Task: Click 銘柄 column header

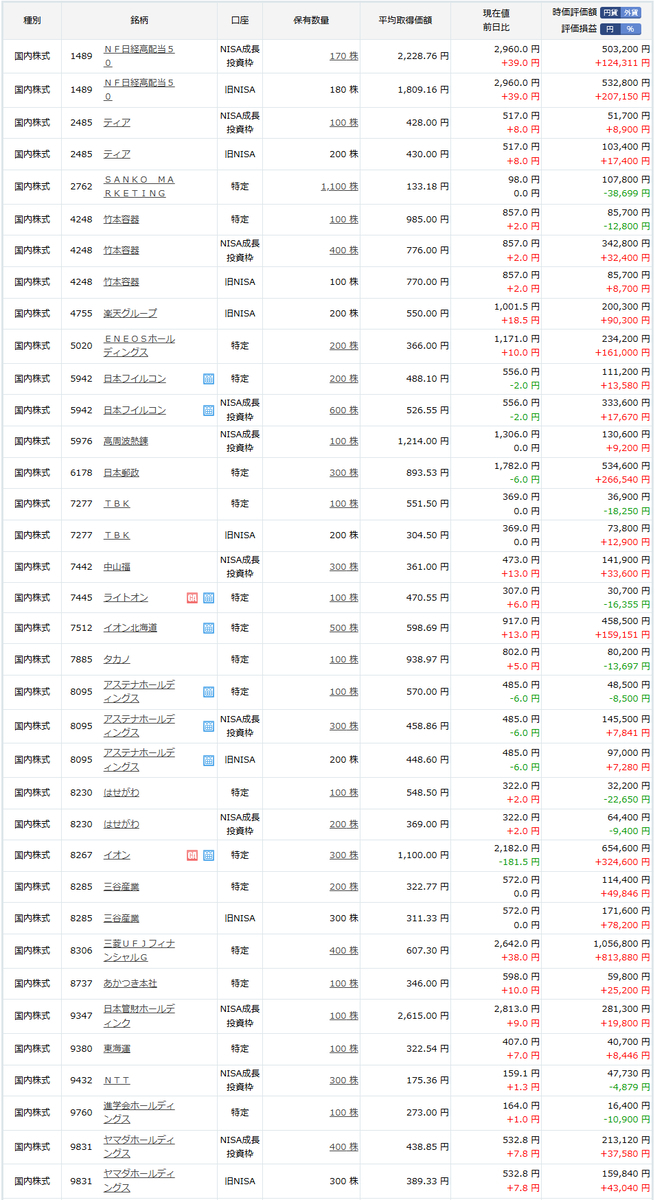Action: click(x=139, y=20)
